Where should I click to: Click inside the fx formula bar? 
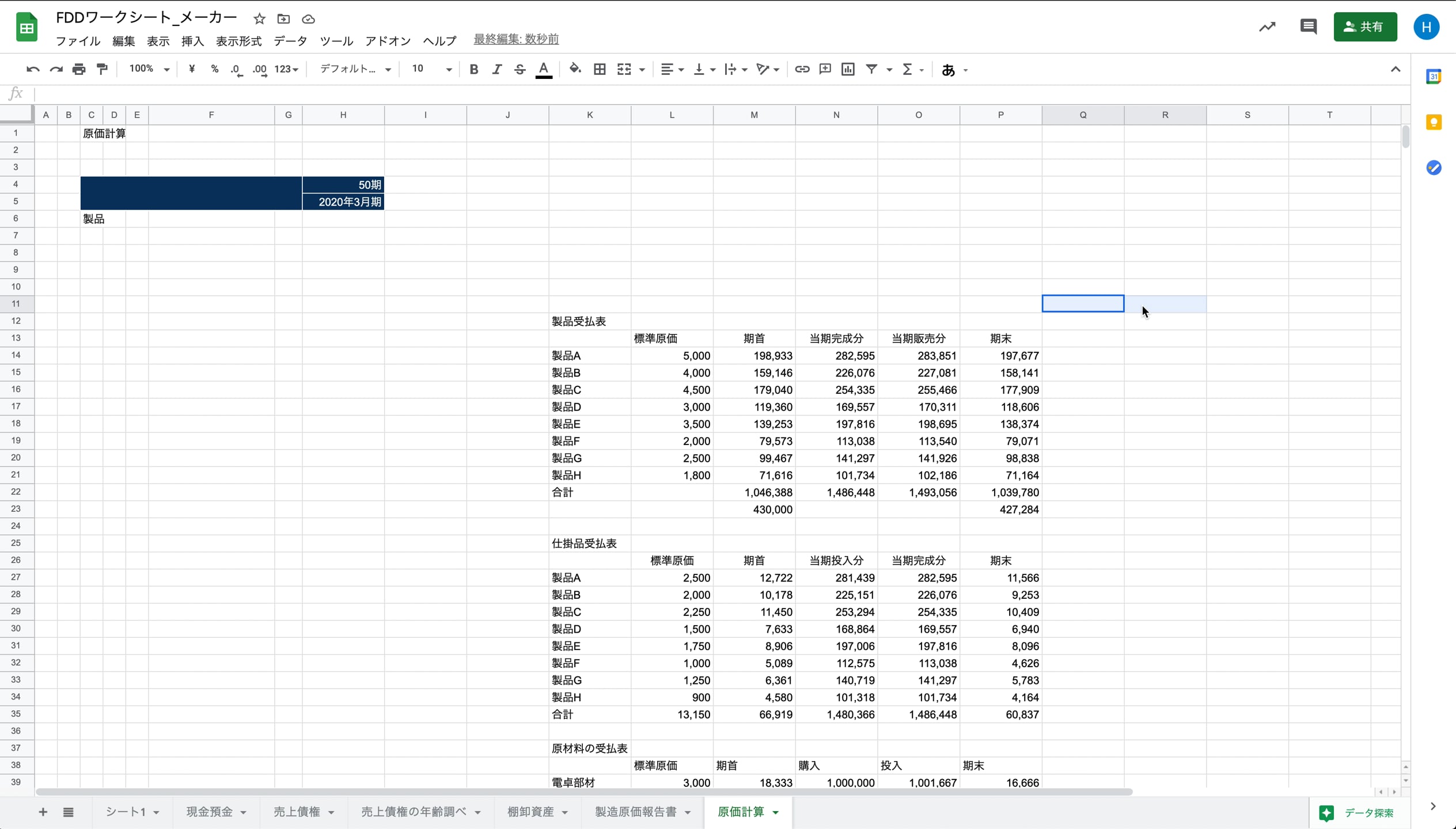[403, 93]
